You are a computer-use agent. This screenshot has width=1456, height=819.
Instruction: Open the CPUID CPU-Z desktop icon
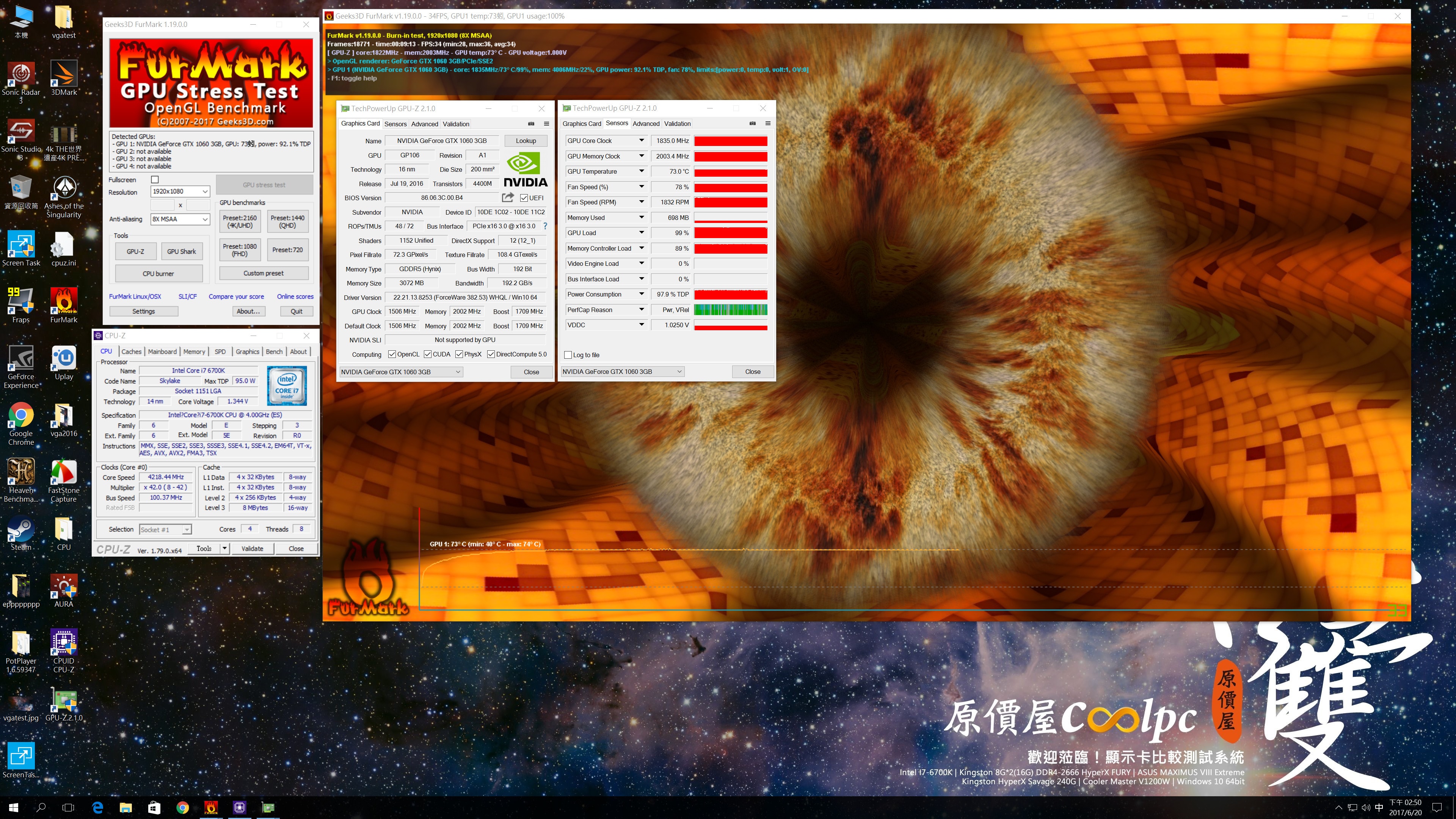[64, 651]
